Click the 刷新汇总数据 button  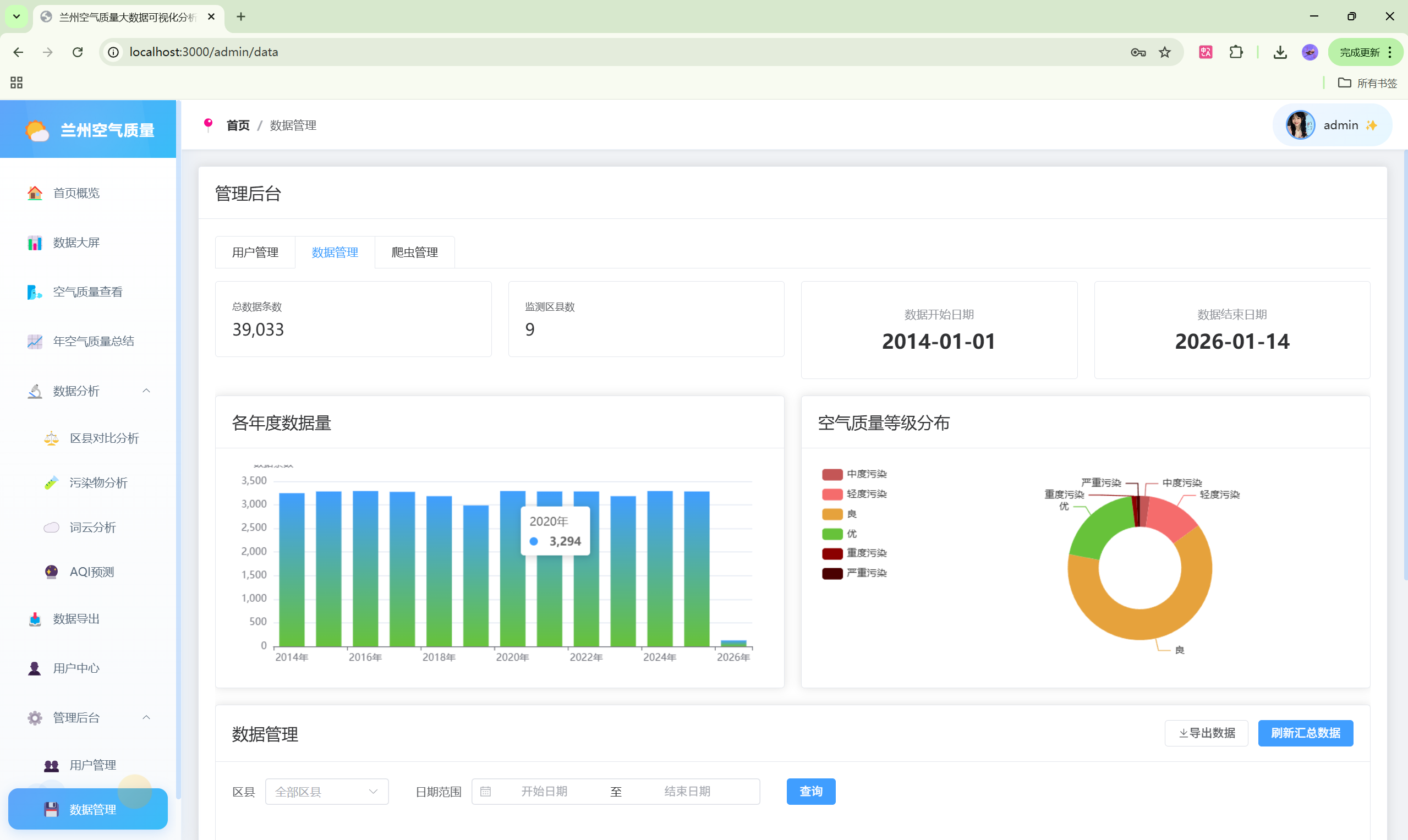tap(1305, 733)
